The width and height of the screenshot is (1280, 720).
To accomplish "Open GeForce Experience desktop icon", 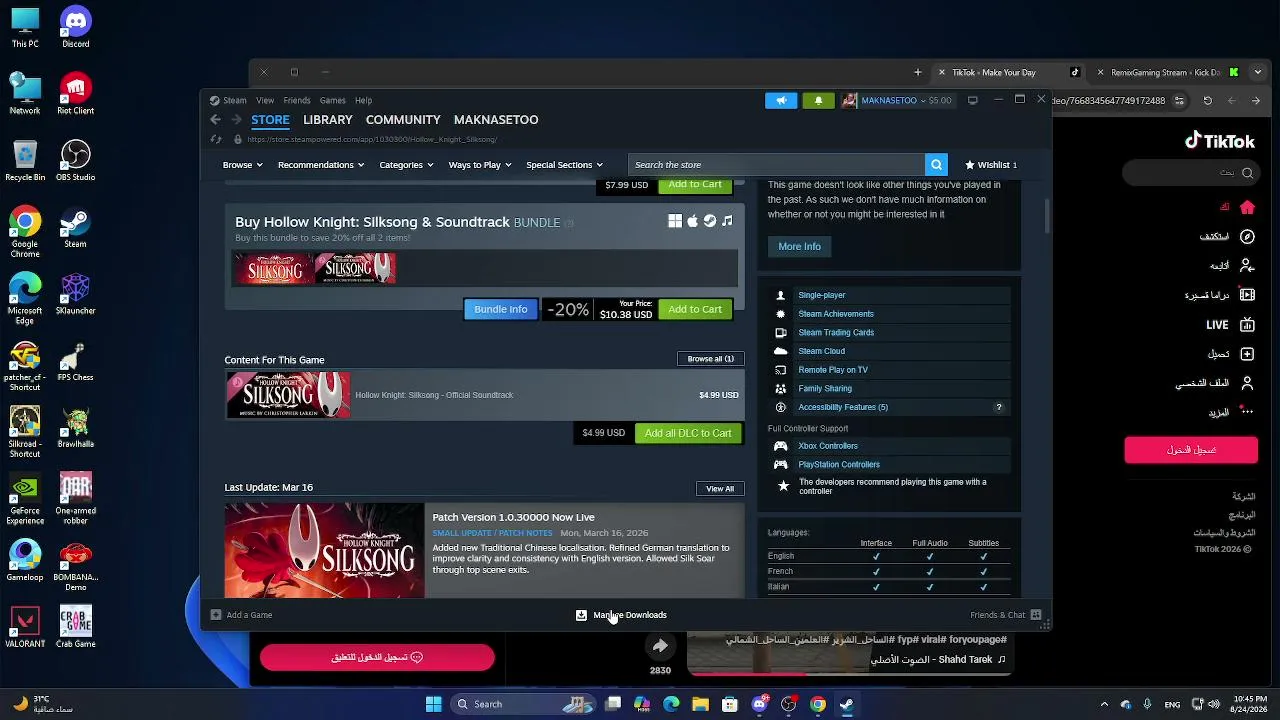I will (25, 499).
